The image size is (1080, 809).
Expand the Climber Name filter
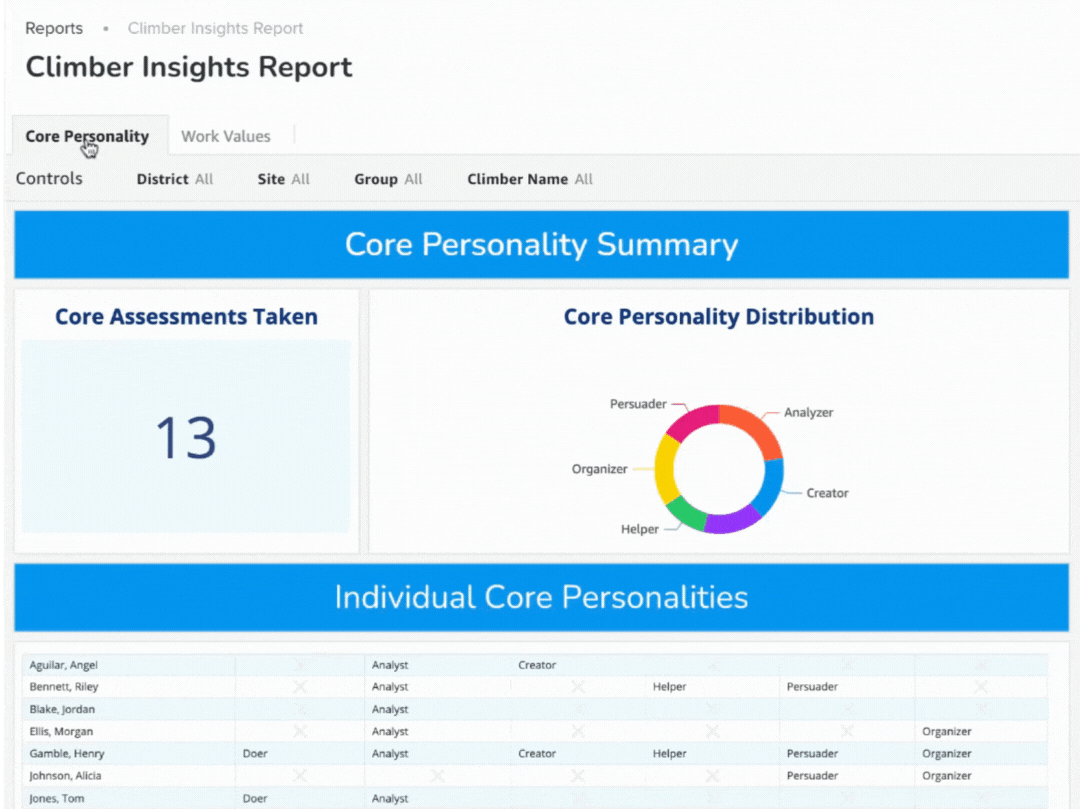coord(530,179)
